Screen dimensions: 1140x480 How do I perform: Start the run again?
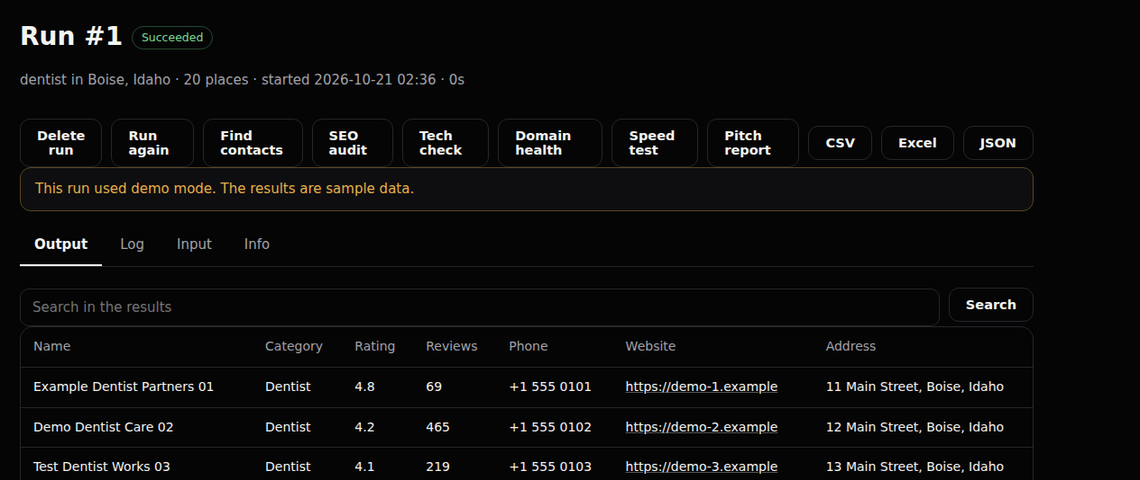coord(152,143)
